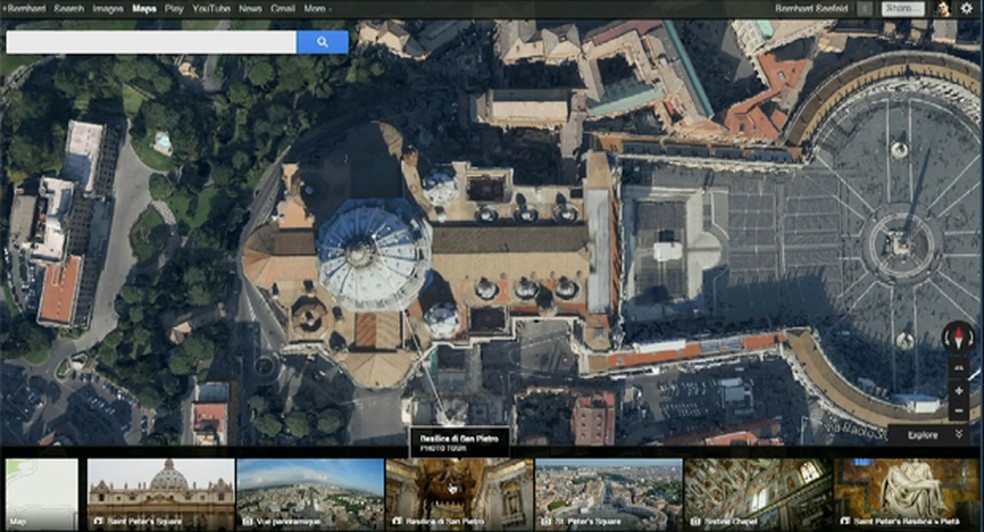Go to Images in top bar
Image resolution: width=984 pixels, height=532 pixels.
(x=107, y=9)
